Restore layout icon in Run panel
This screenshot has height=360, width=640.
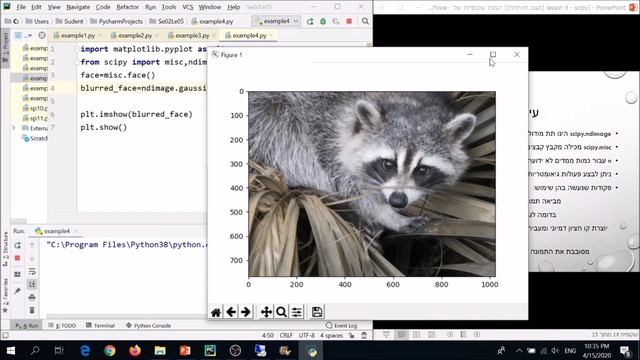pos(18,274)
